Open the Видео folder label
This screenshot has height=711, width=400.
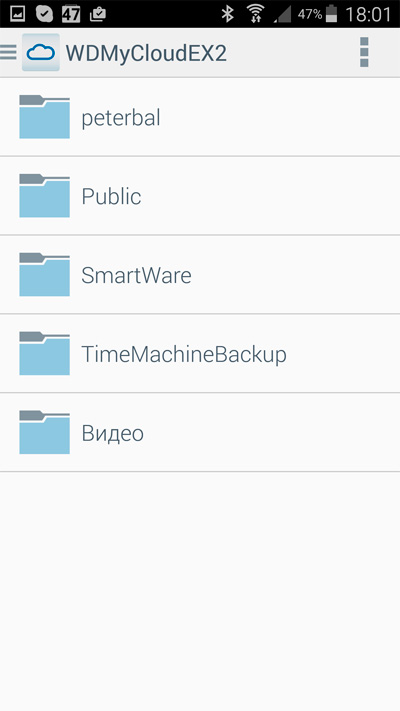pos(112,433)
